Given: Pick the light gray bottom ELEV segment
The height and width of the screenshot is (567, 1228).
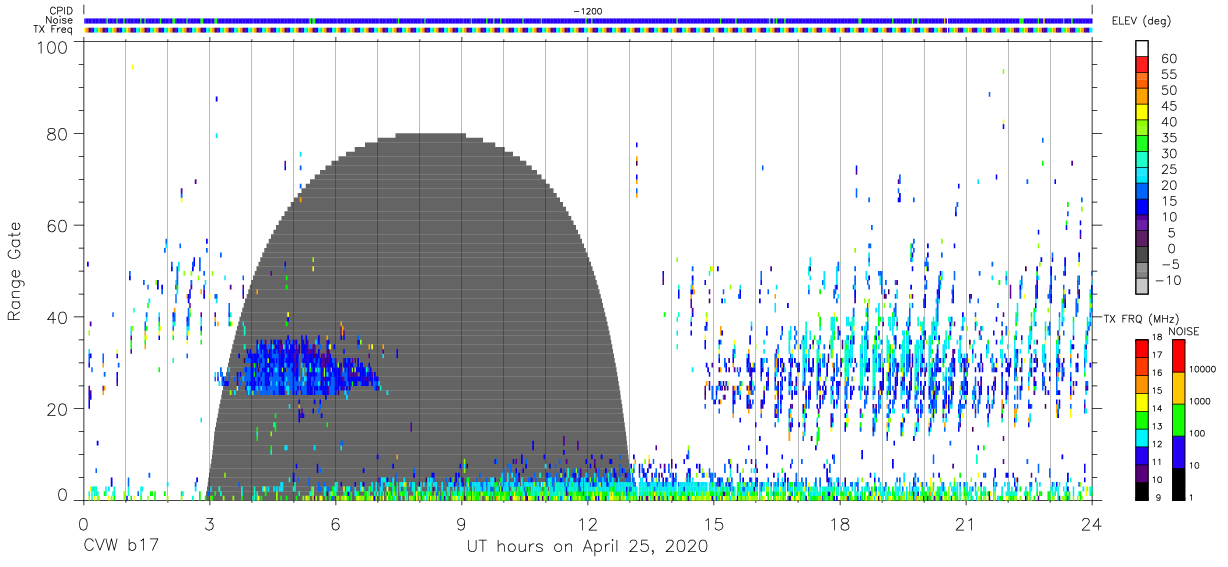Looking at the screenshot, I should [x=1142, y=286].
